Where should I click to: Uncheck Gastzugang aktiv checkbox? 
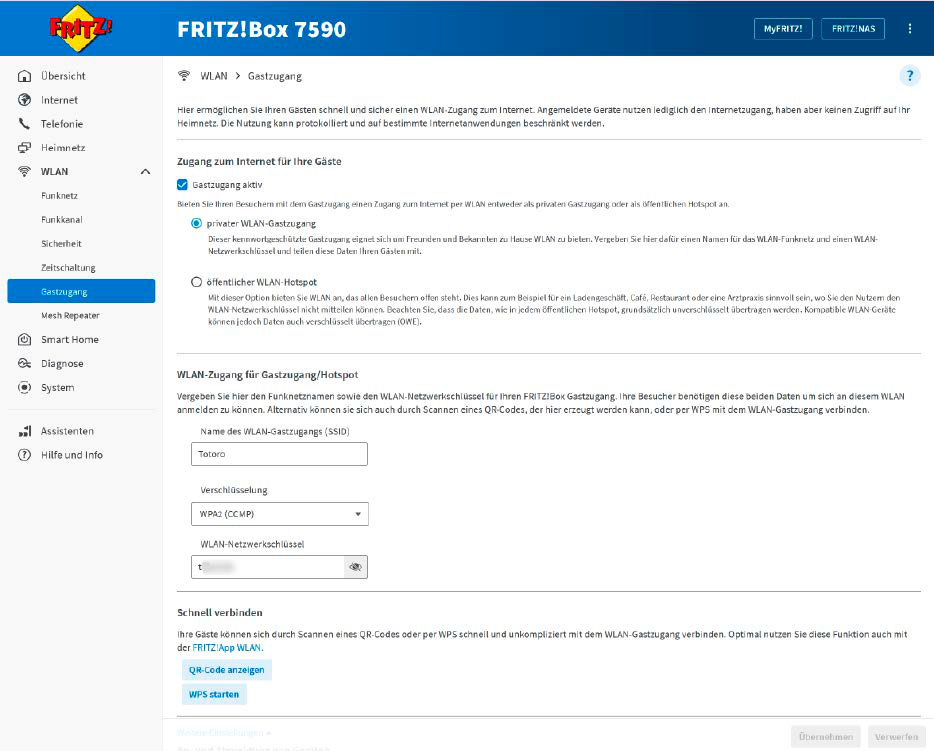point(182,185)
